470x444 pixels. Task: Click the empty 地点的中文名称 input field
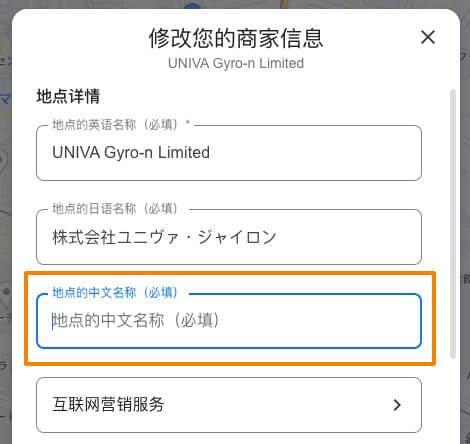point(229,321)
